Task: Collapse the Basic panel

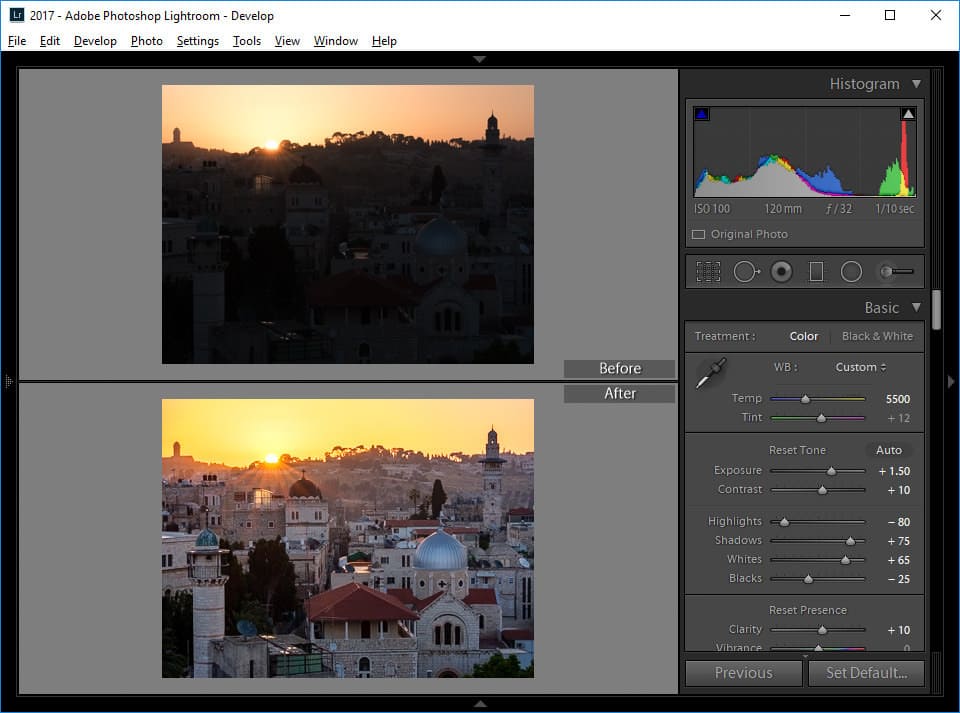Action: click(x=917, y=308)
